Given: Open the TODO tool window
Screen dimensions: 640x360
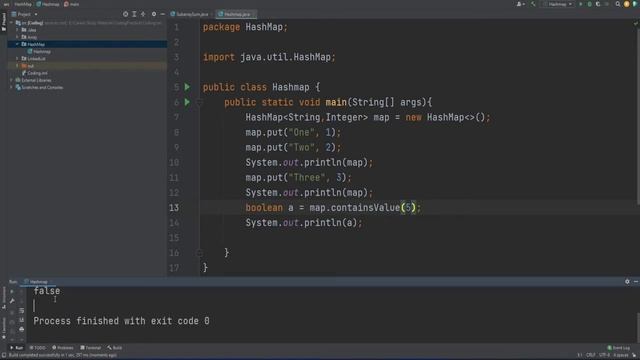Looking at the screenshot, I should pyautogui.click(x=38, y=348).
